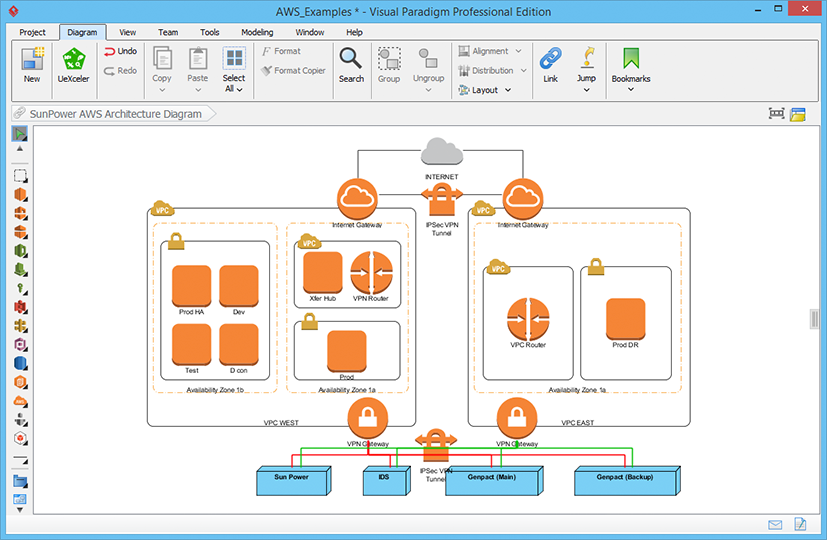Select the Genpact (Backup) node box

[x=628, y=481]
